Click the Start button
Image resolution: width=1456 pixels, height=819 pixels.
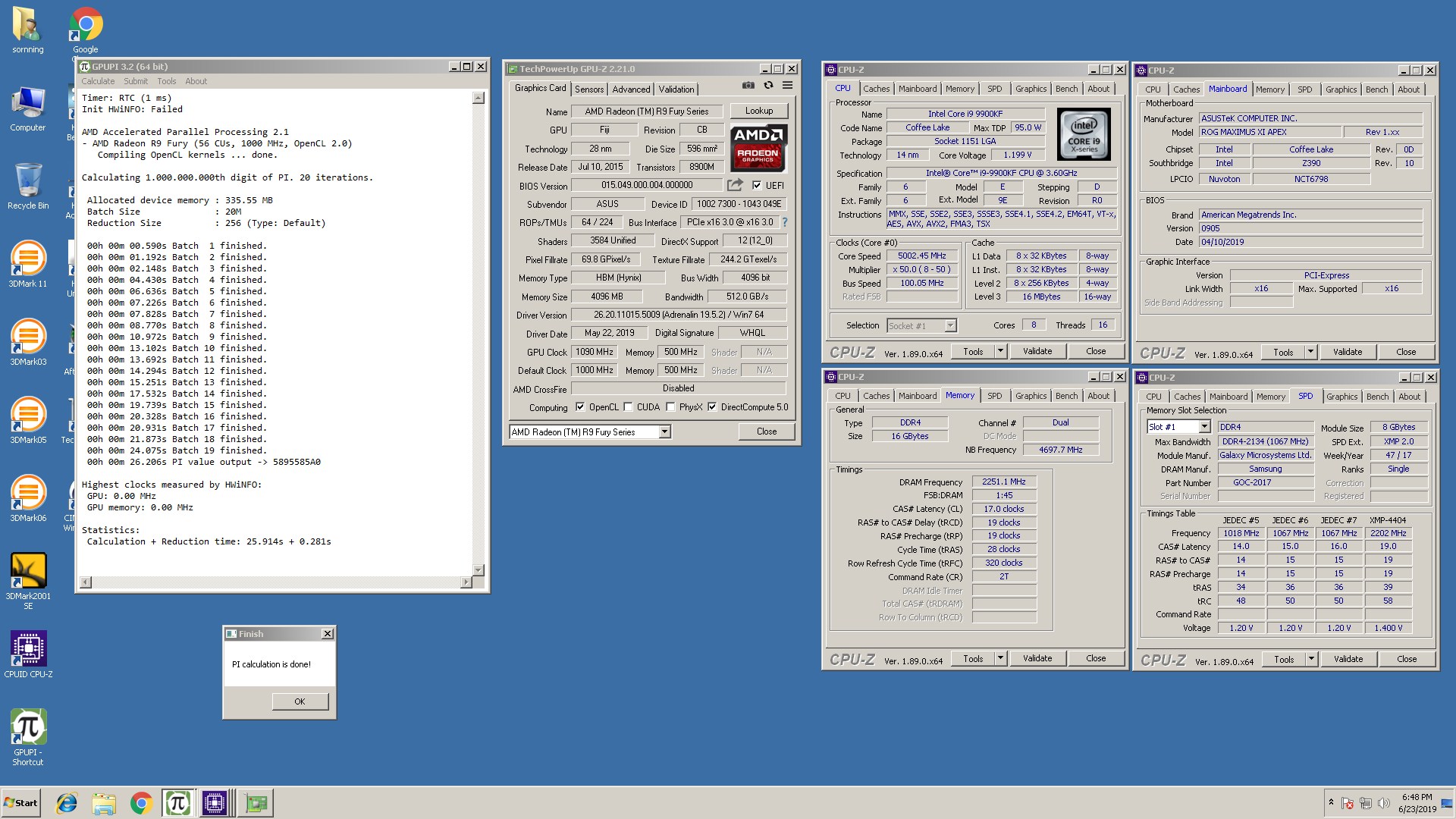point(20,803)
